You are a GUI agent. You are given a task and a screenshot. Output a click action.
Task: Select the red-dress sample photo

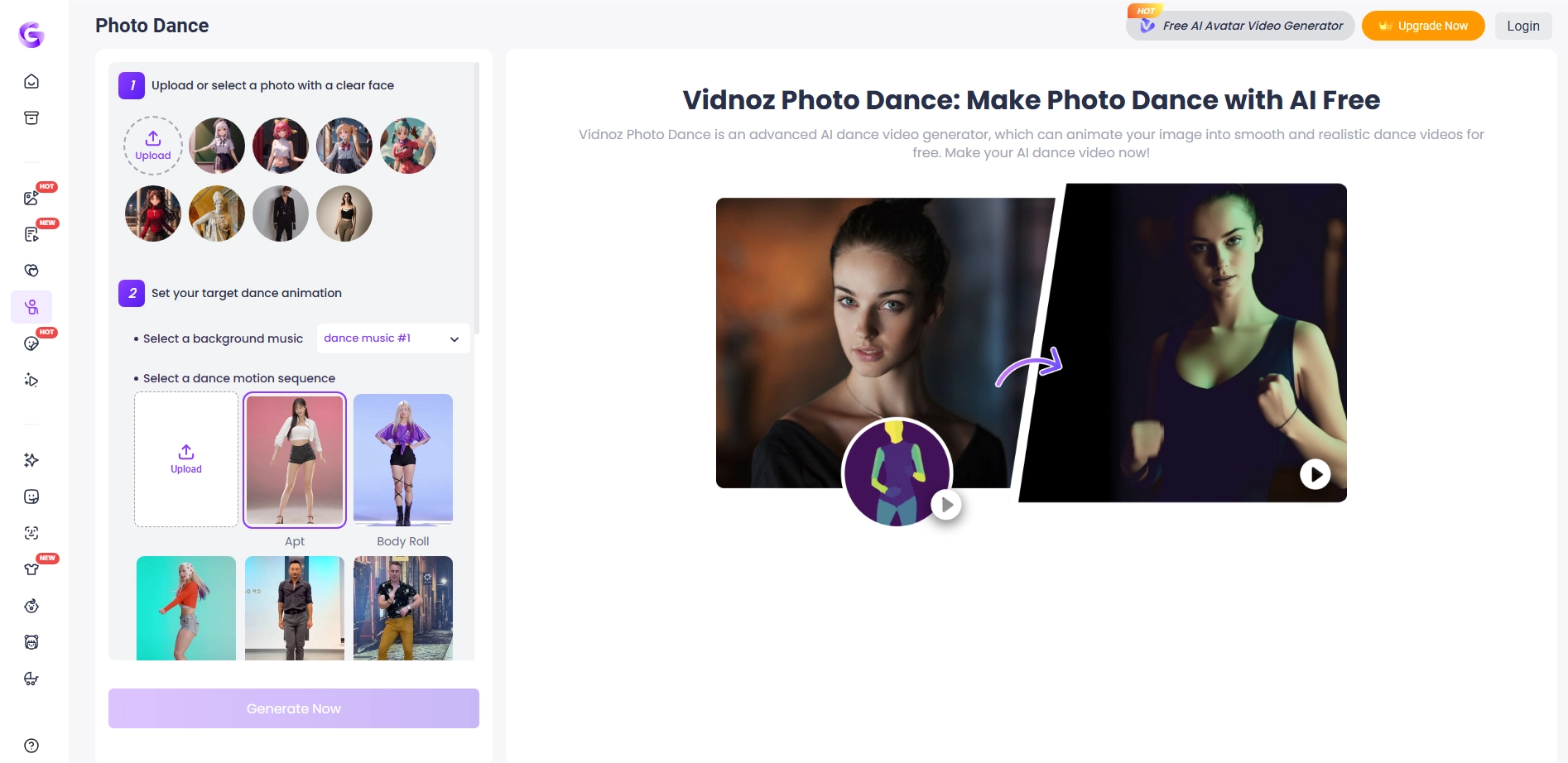[x=152, y=214]
